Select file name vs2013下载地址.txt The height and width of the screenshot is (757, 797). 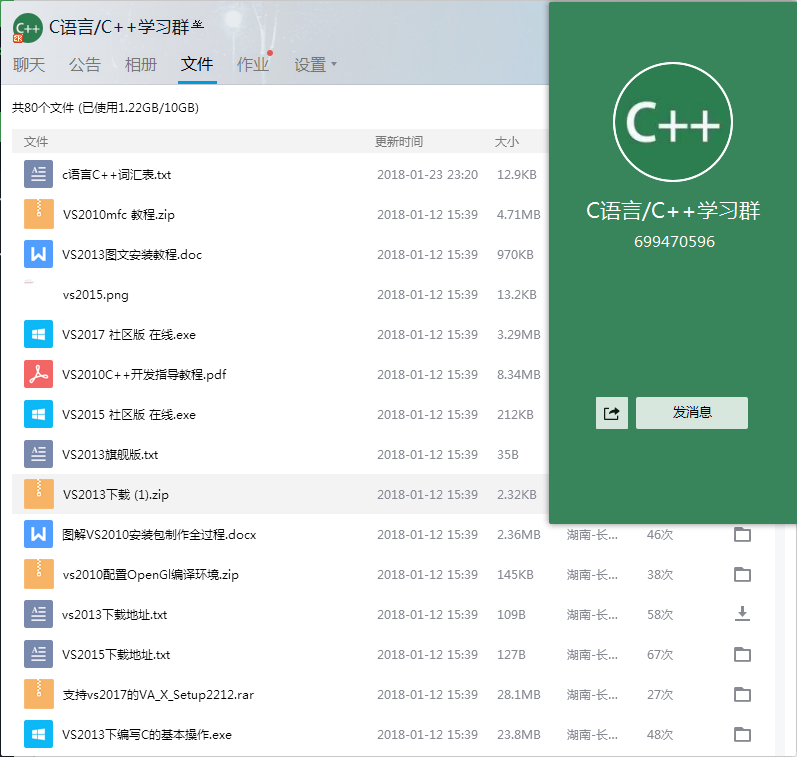(x=115, y=615)
